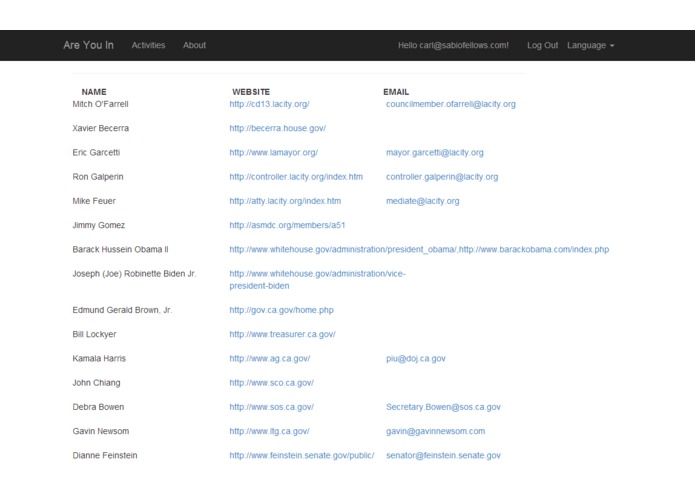695x494 pixels.
Task: Visit http://www.sos.ca.gov/ website
Action: click(271, 407)
